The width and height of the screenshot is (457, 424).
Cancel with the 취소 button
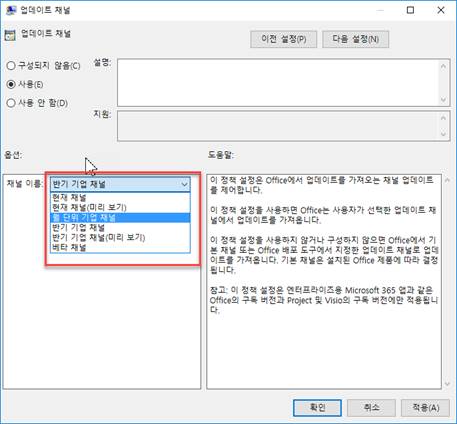pyautogui.click(x=371, y=407)
